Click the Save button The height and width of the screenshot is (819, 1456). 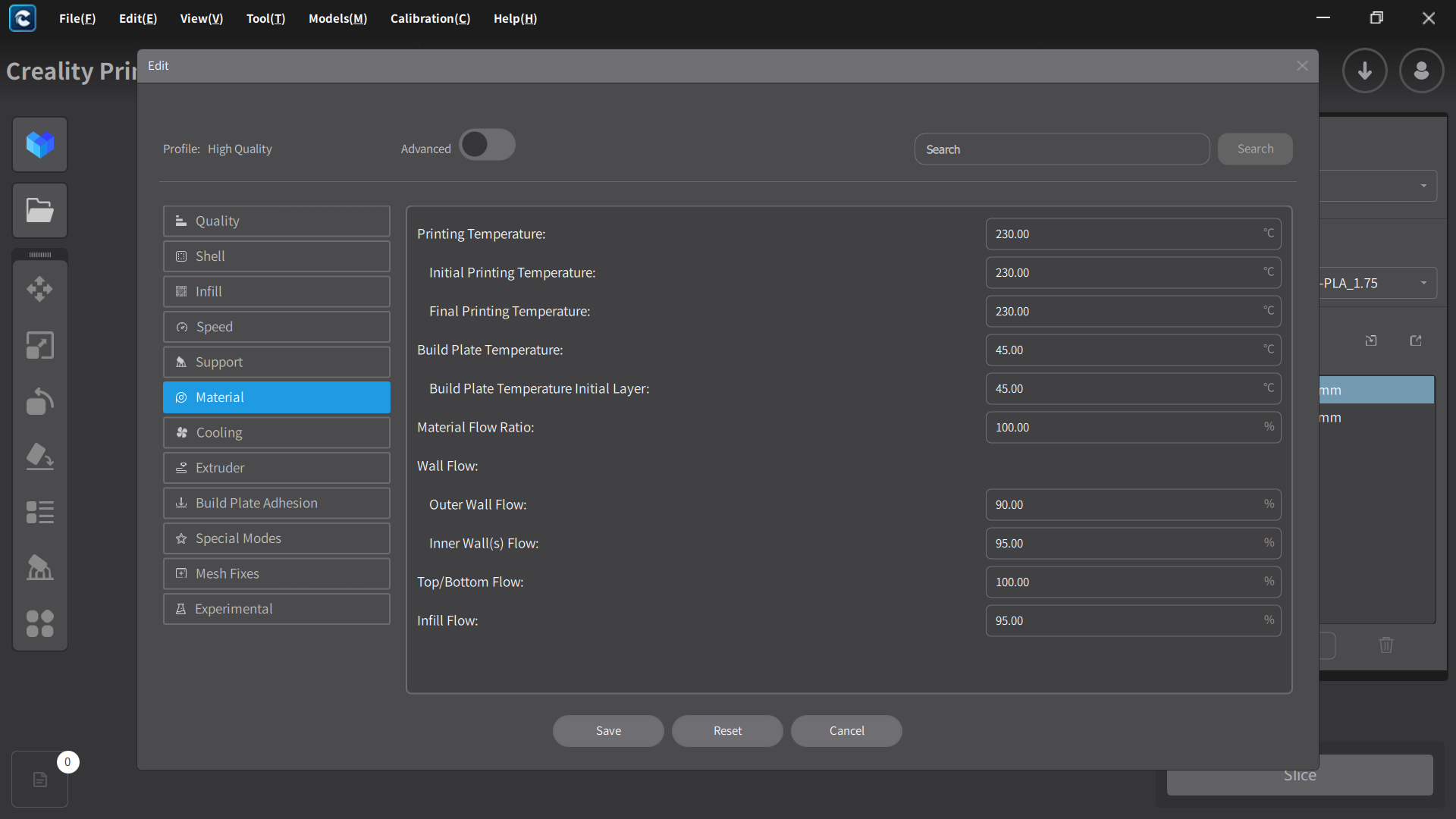click(x=608, y=731)
